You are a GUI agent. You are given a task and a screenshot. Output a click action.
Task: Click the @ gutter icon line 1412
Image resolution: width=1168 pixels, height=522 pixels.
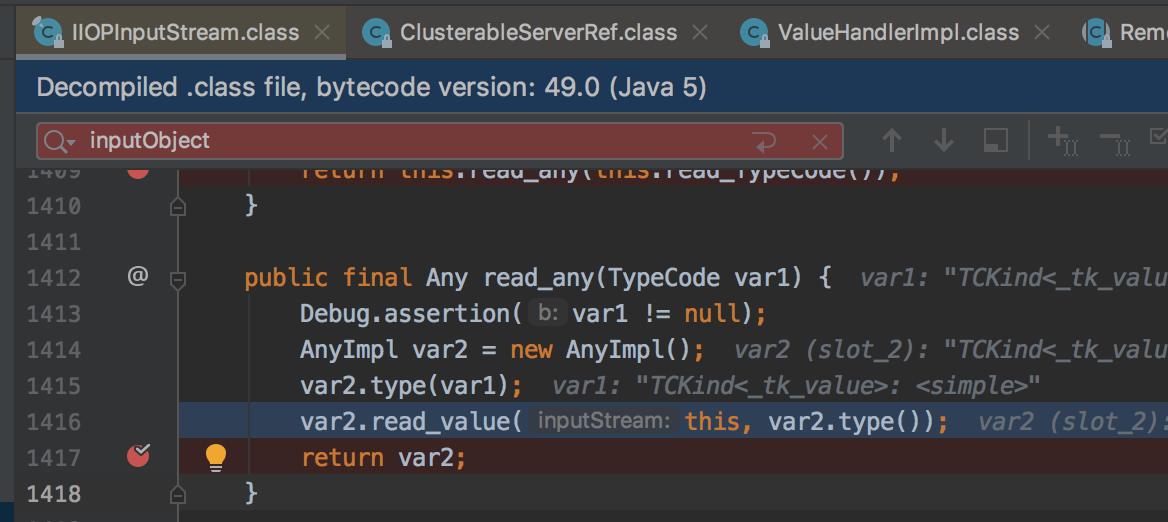(x=138, y=277)
